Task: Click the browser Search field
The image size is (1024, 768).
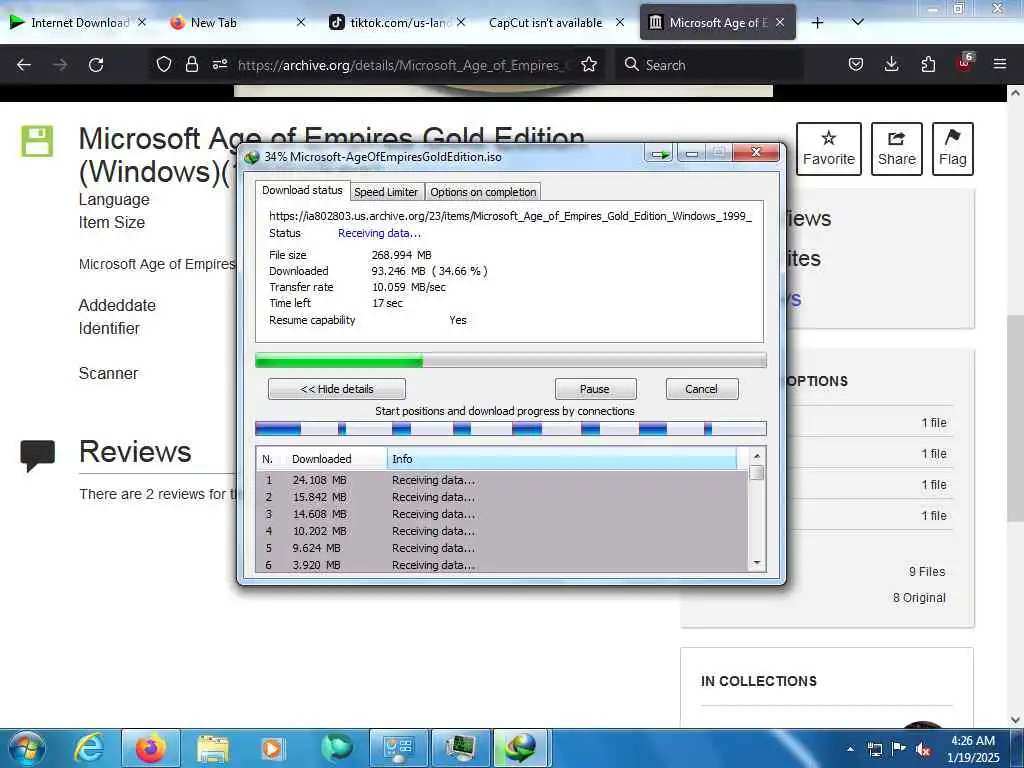Action: (x=709, y=65)
